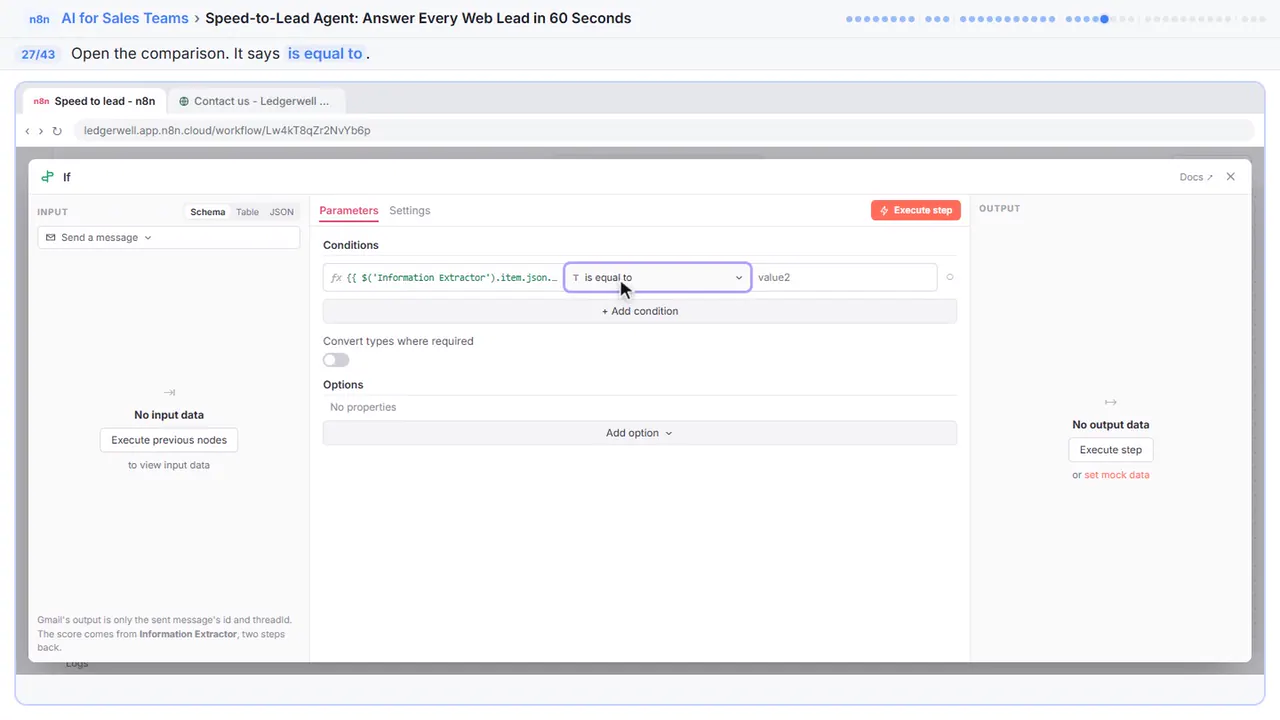This screenshot has height=720, width=1280.
Task: Click the If node icon in the header
Action: (47, 177)
